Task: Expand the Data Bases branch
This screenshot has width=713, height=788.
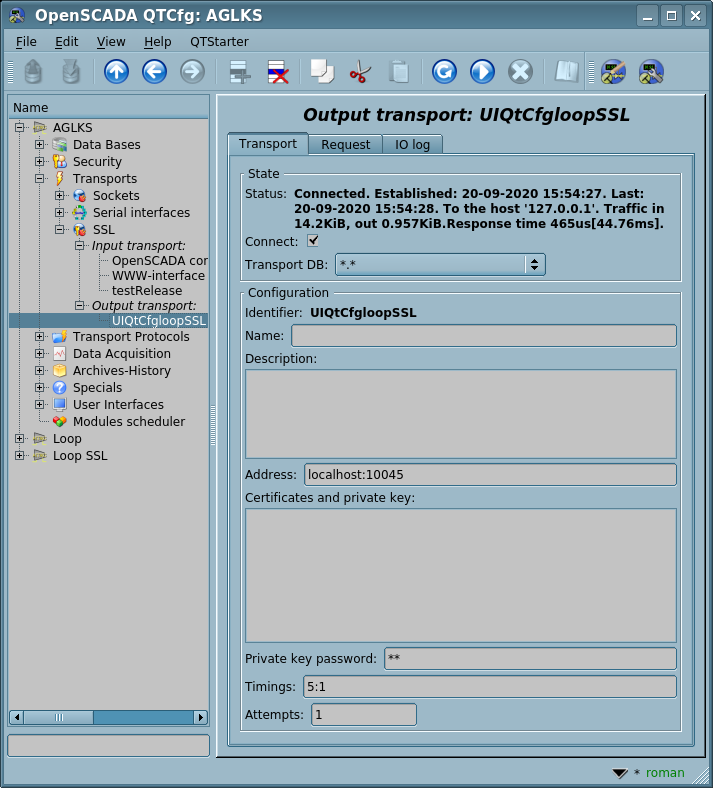Action: pos(40,145)
